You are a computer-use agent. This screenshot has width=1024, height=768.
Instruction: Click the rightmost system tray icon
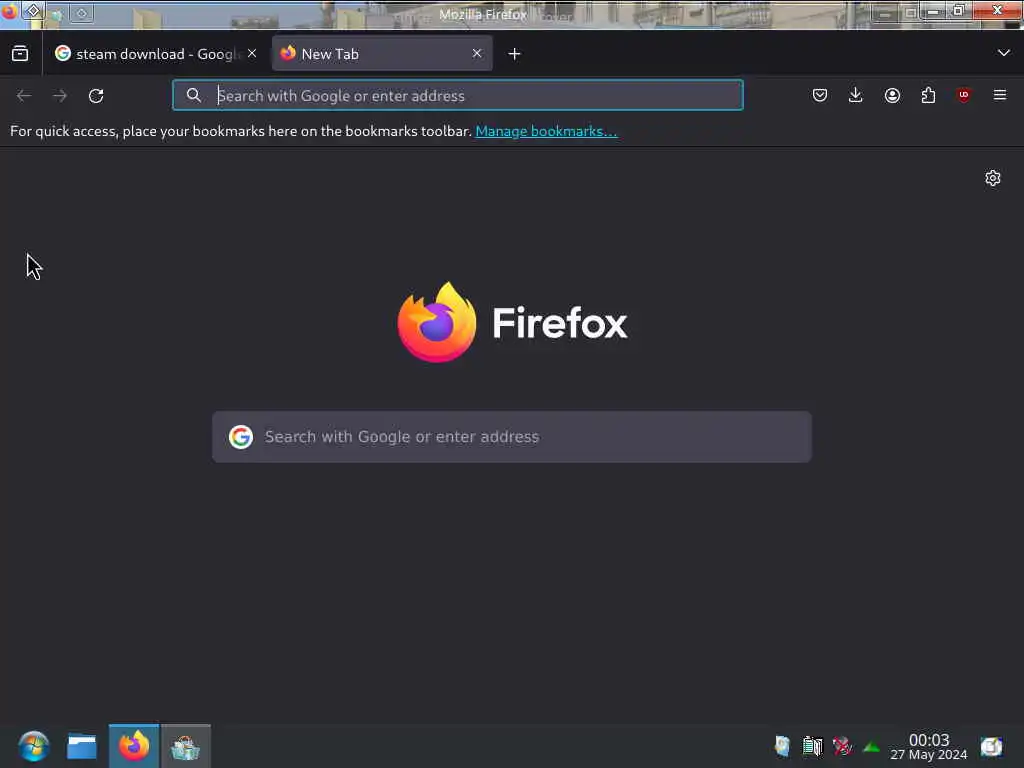click(x=991, y=746)
